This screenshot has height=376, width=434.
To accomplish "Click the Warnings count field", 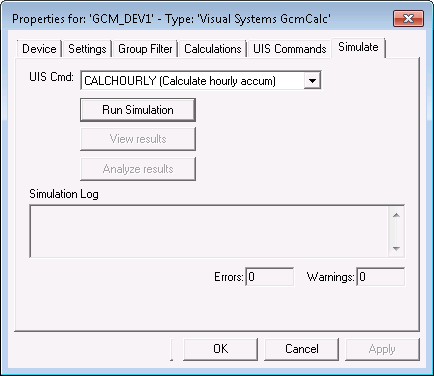I will 381,277.
